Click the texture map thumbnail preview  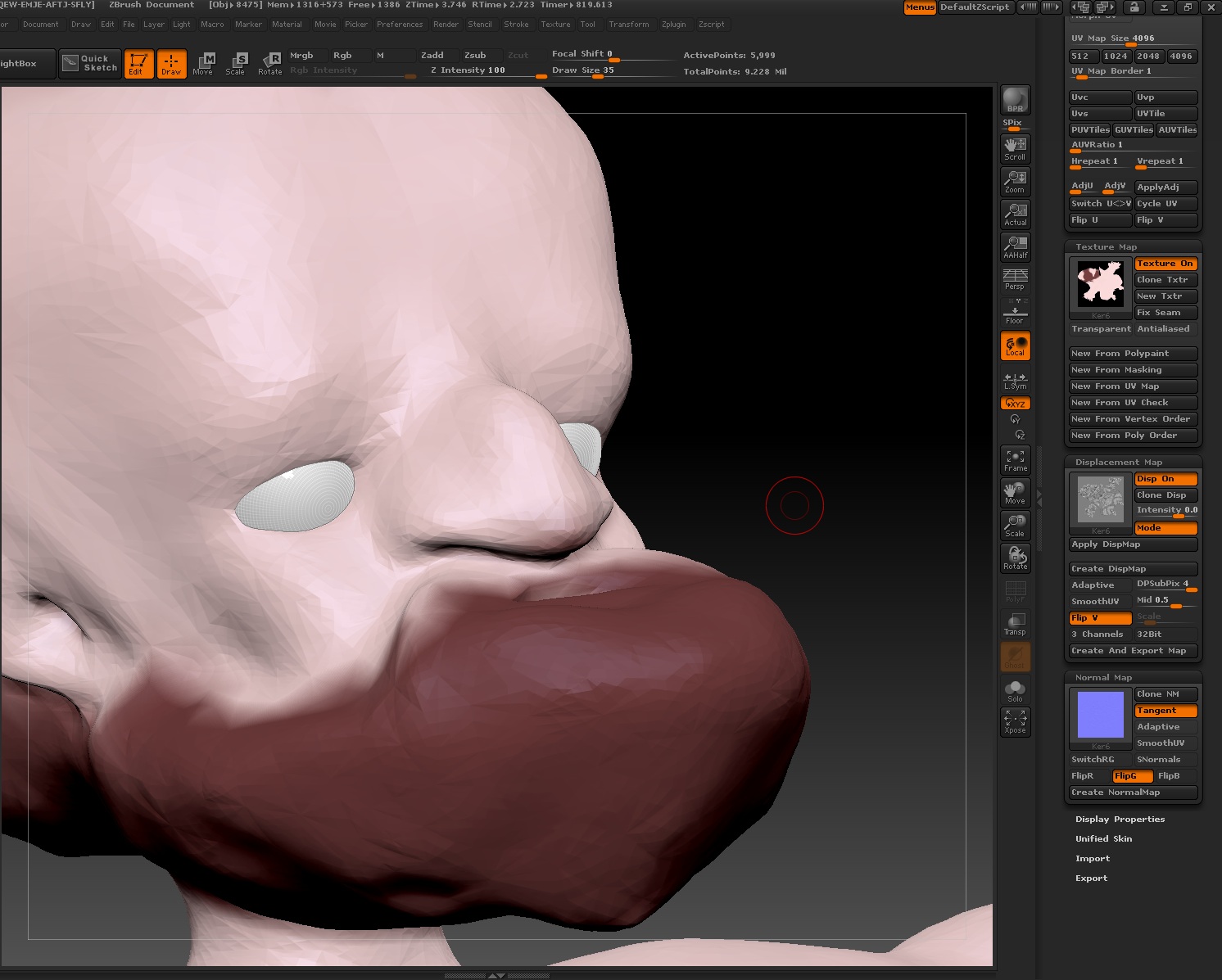(1100, 284)
